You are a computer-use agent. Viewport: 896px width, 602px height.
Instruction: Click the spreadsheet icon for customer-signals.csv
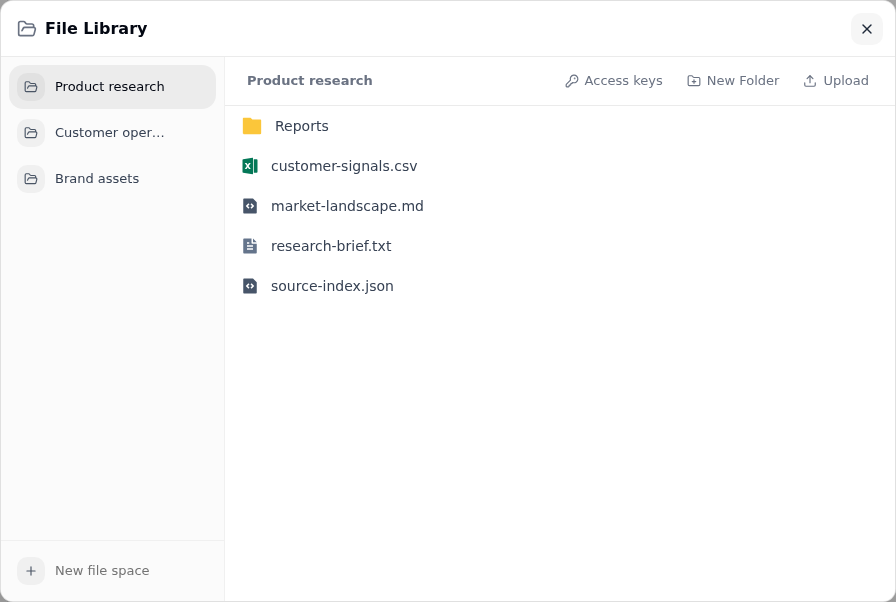coord(250,166)
